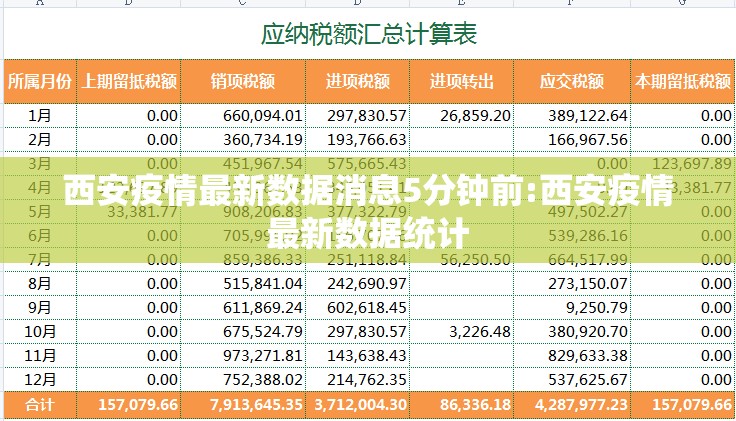Select the 497,502.27 cell
Image resolution: width=736 pixels, height=421 pixels.
[572, 212]
